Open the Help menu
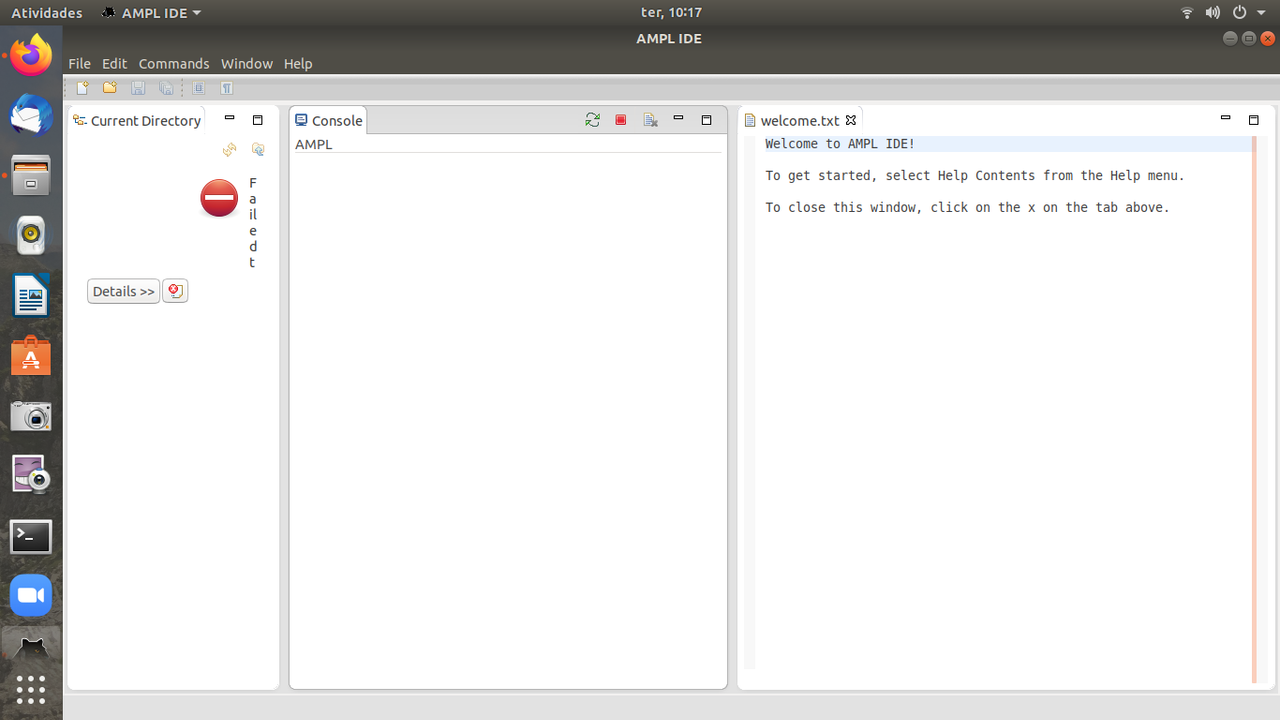The image size is (1280, 720). 298,63
